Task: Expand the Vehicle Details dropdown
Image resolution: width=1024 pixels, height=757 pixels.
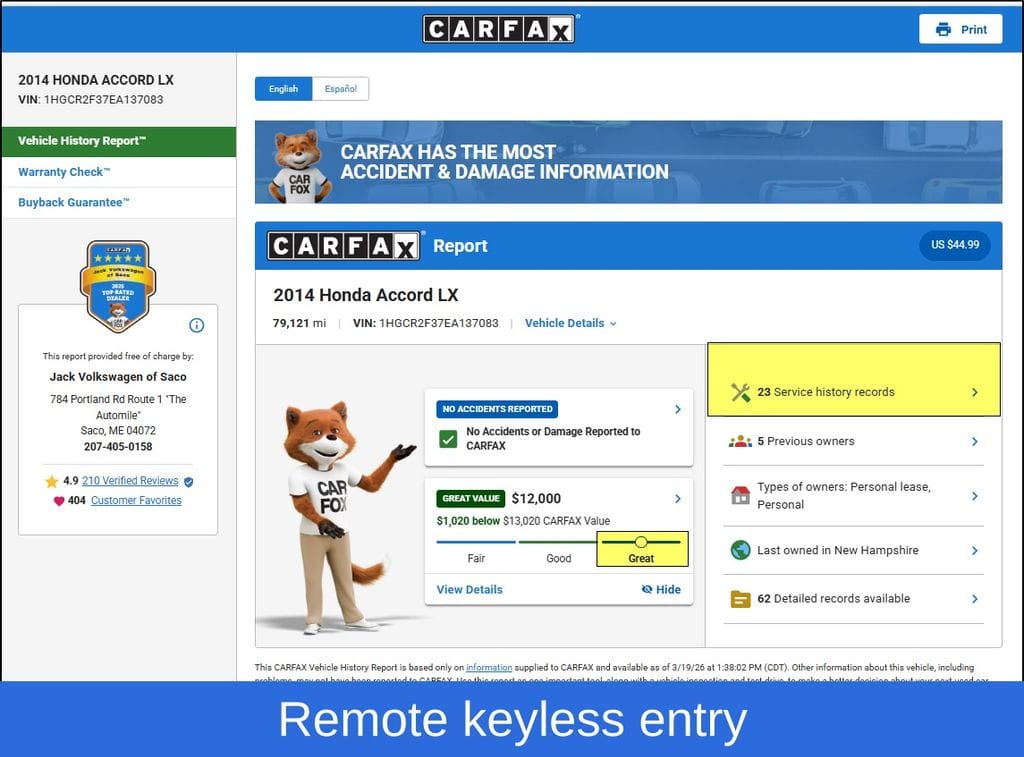Action: tap(570, 323)
